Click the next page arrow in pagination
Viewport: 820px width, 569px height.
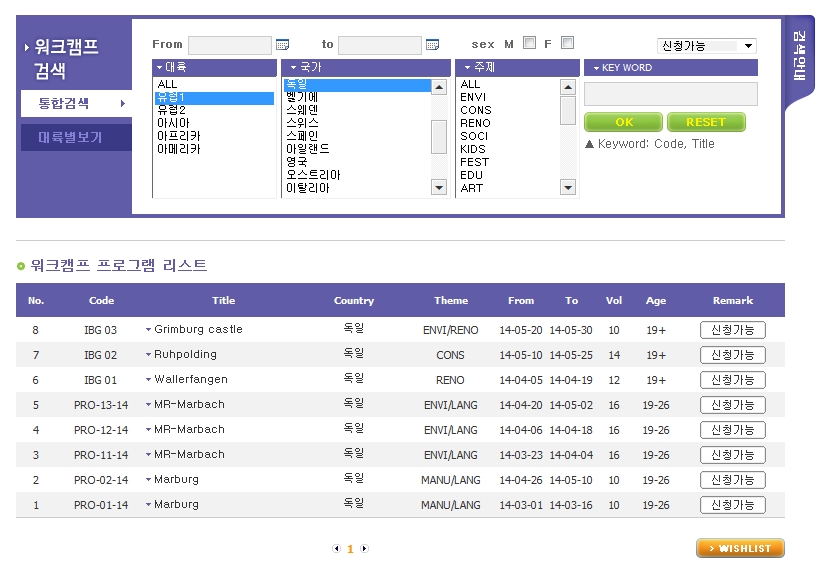[x=364, y=548]
